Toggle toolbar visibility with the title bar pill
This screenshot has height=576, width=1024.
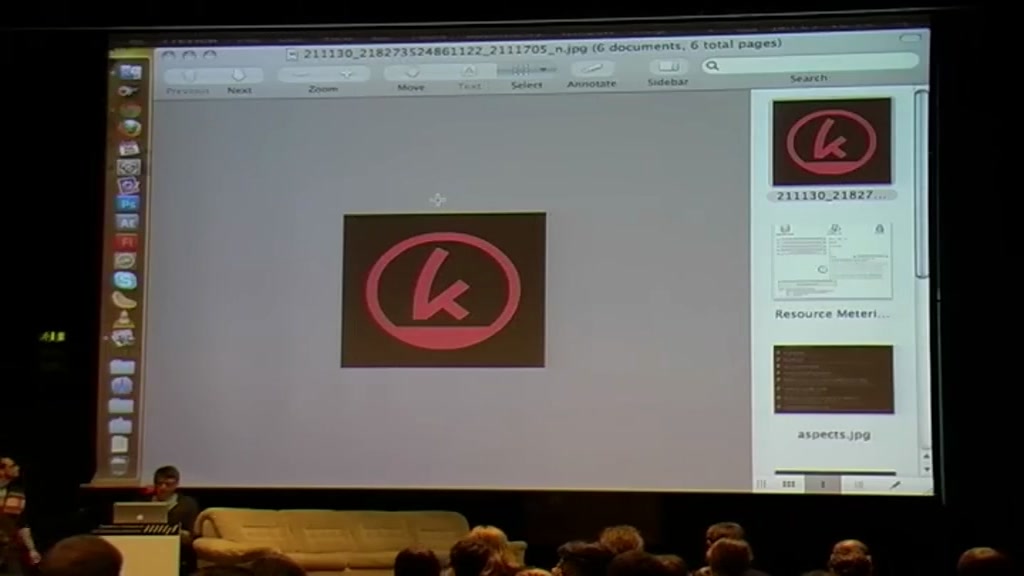click(x=910, y=39)
